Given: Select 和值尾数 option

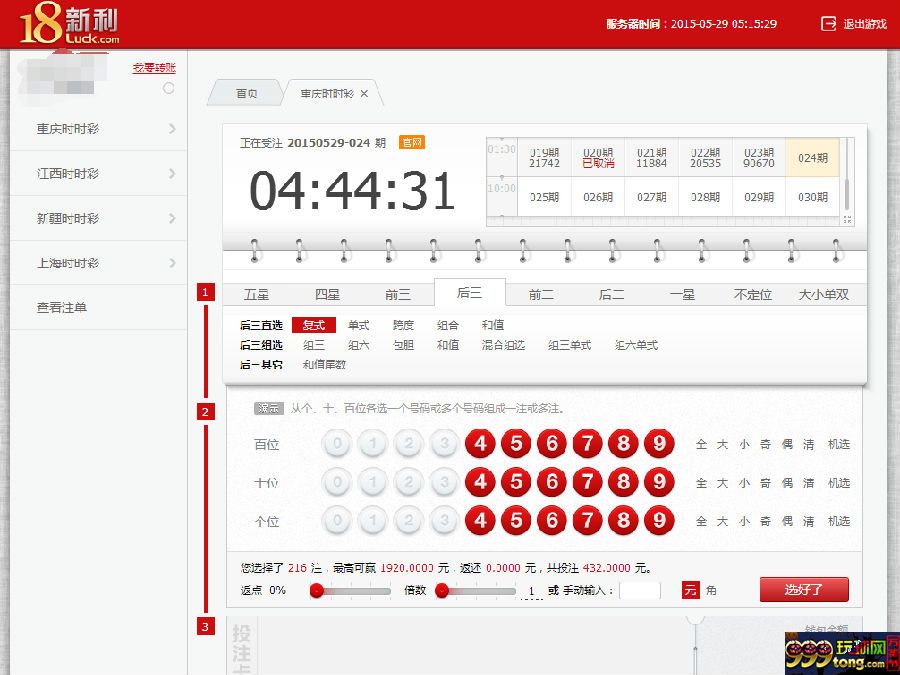Looking at the screenshot, I should point(324,364).
